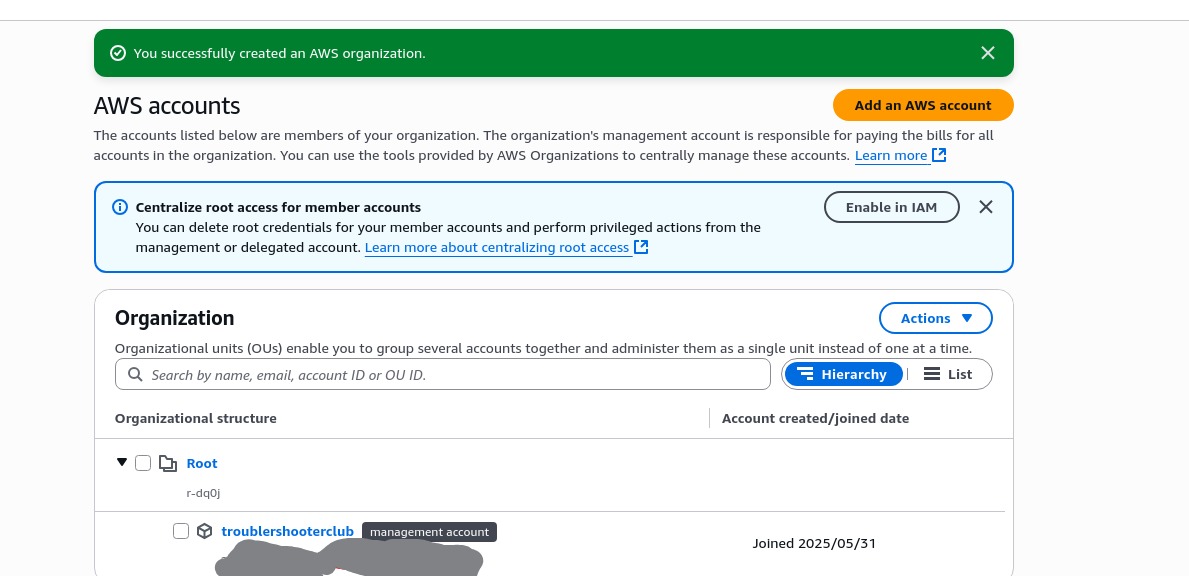Open Learn more about centralizing root access link
This screenshot has width=1189, height=576.
pos(497,248)
